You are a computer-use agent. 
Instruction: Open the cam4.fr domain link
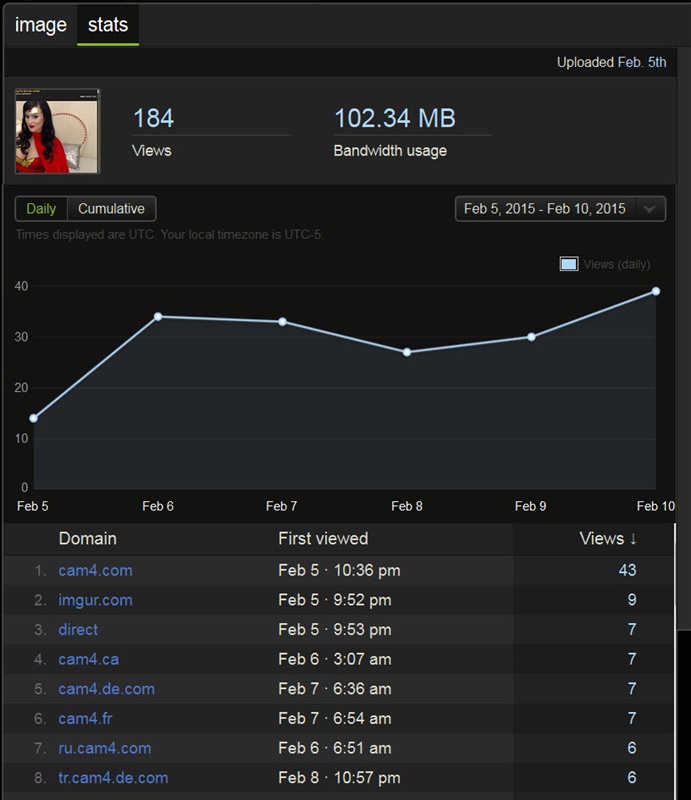pyautogui.click(x=85, y=718)
